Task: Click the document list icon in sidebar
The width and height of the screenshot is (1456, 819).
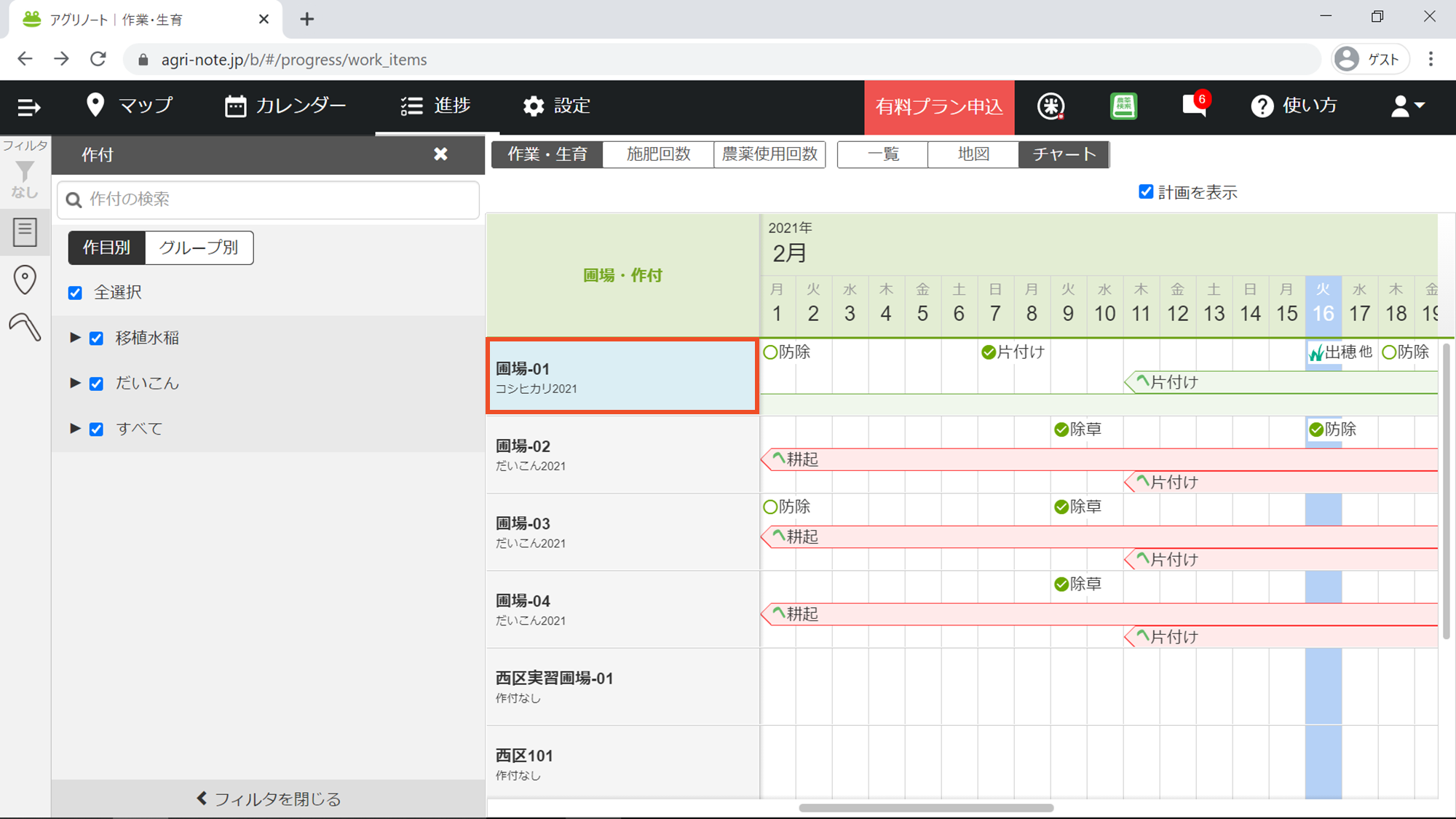Action: [x=25, y=232]
